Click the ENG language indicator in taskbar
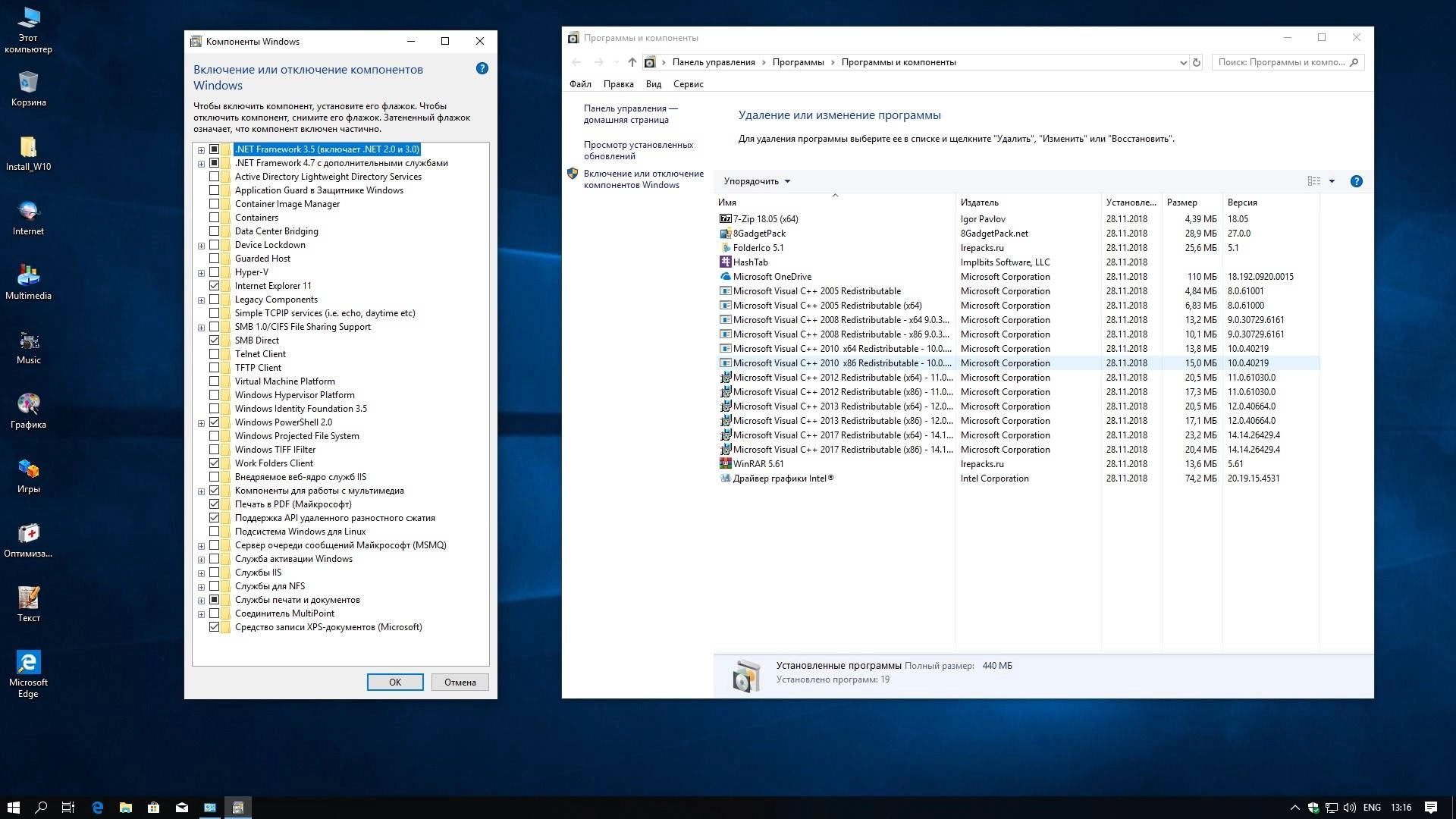 1372,808
